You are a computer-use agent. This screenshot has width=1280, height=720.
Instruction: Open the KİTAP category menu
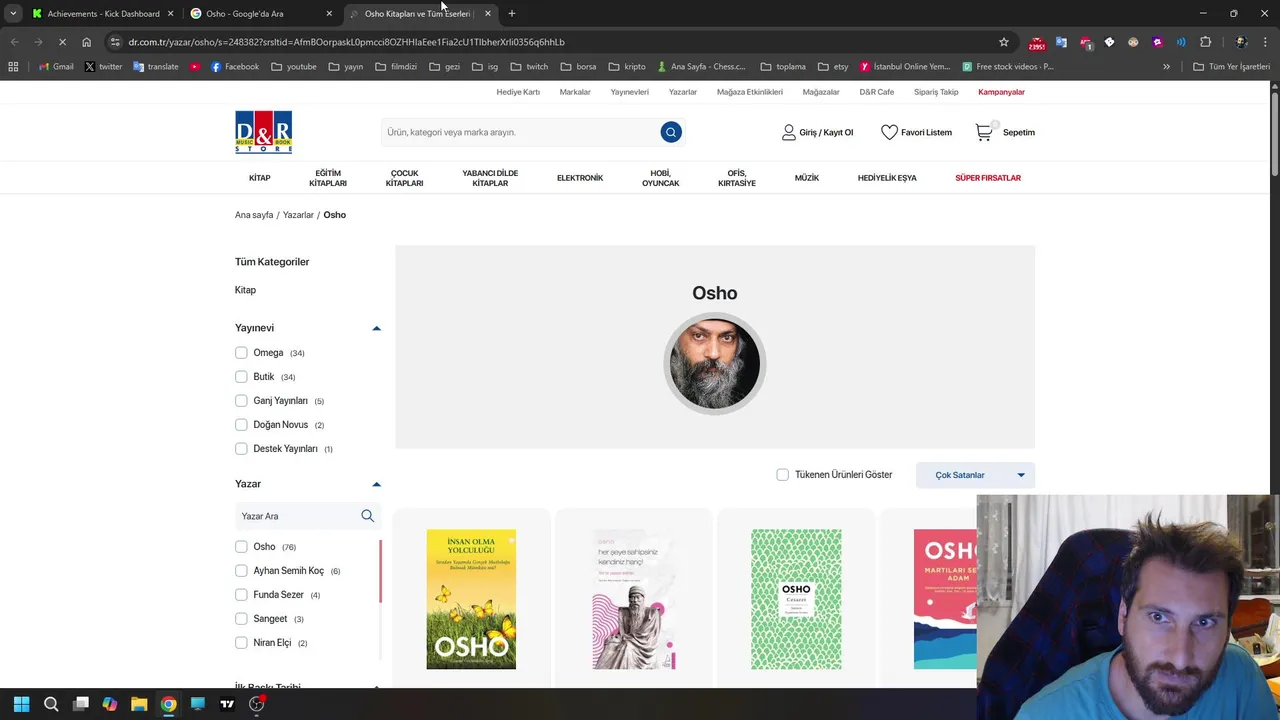pos(260,178)
